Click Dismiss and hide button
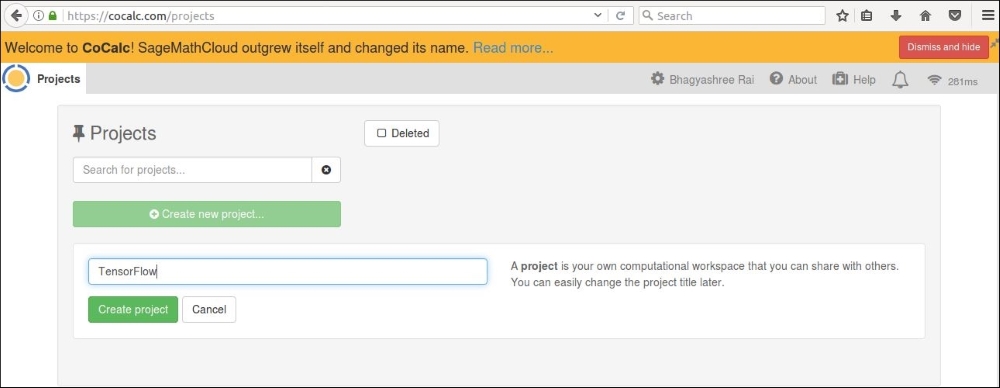Viewport: 1000px width, 388px height. [944, 47]
